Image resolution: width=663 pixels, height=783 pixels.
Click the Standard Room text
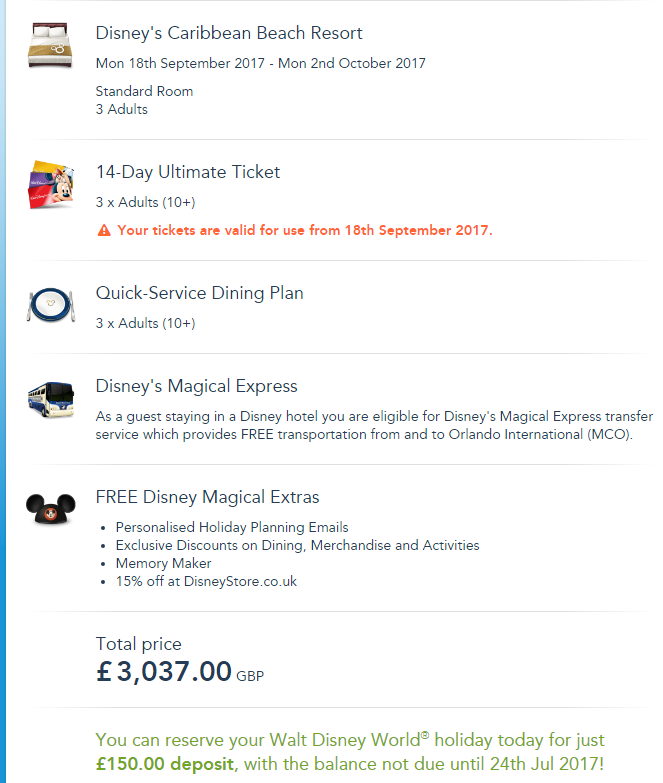click(144, 91)
